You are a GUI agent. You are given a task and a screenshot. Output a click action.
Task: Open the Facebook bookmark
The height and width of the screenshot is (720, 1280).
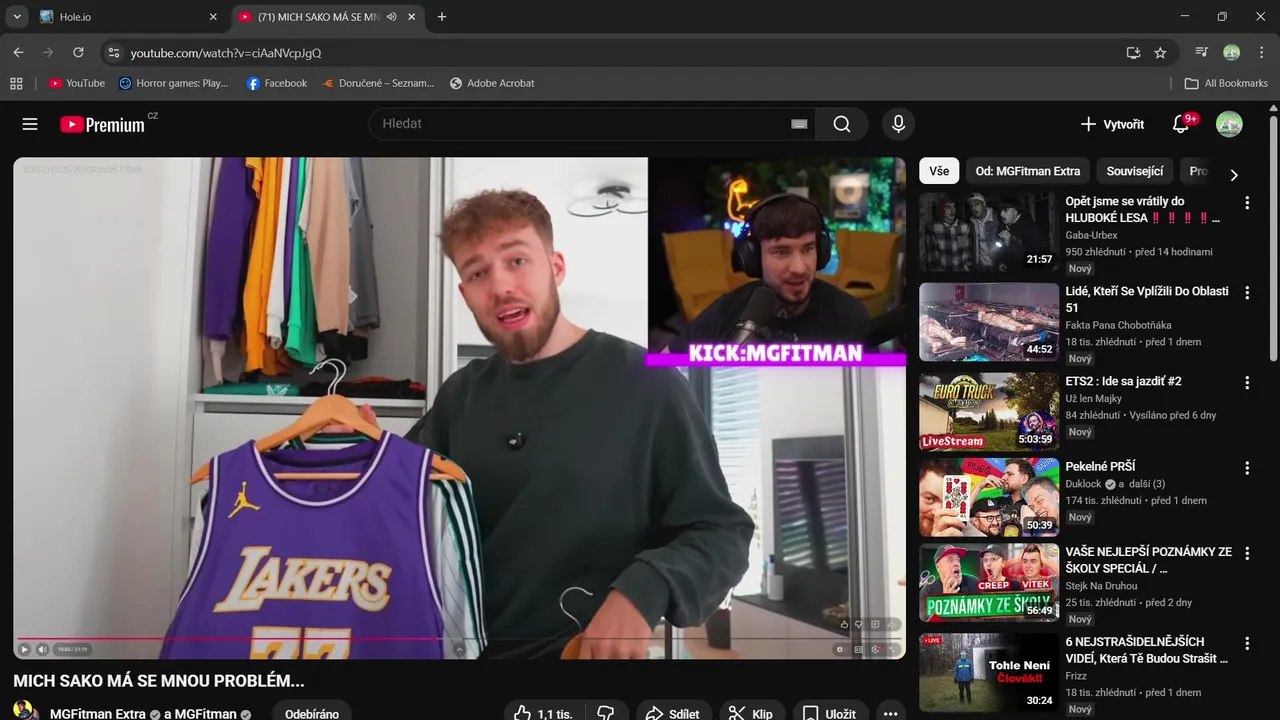pos(277,83)
